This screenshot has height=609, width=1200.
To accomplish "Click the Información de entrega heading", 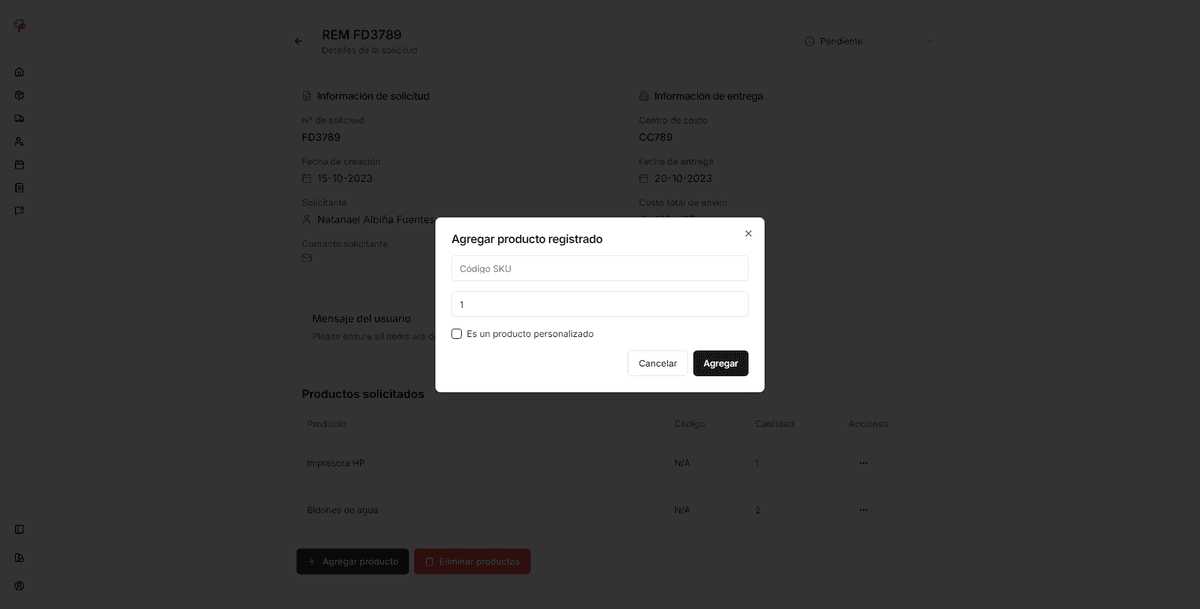I will click(x=709, y=96).
